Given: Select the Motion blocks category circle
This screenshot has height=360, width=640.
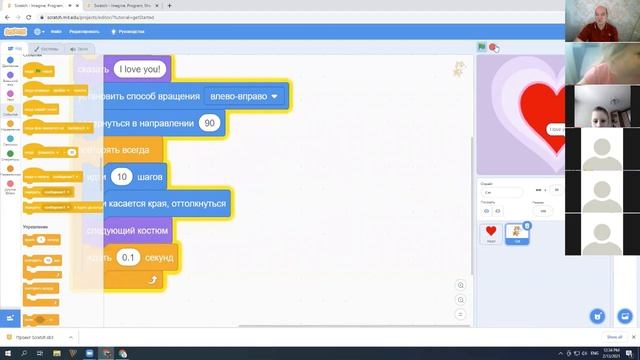Looking at the screenshot, I should (x=10, y=60).
